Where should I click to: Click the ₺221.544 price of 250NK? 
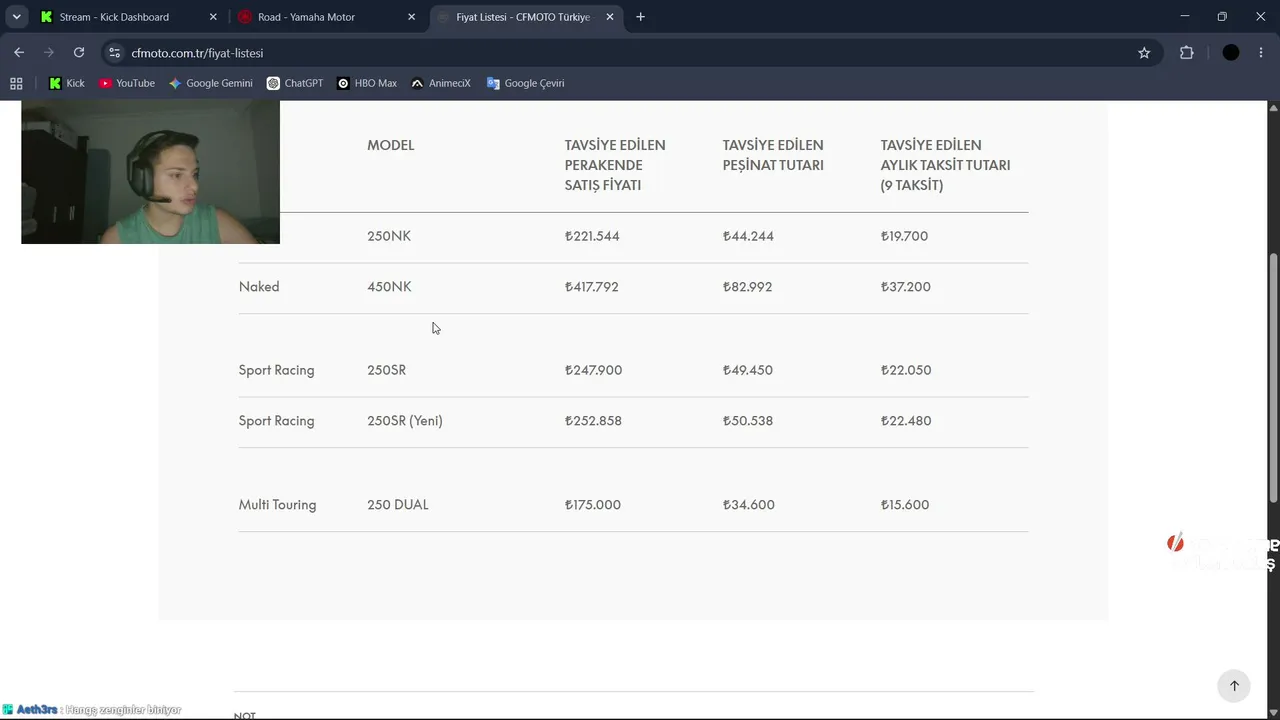[x=592, y=236]
